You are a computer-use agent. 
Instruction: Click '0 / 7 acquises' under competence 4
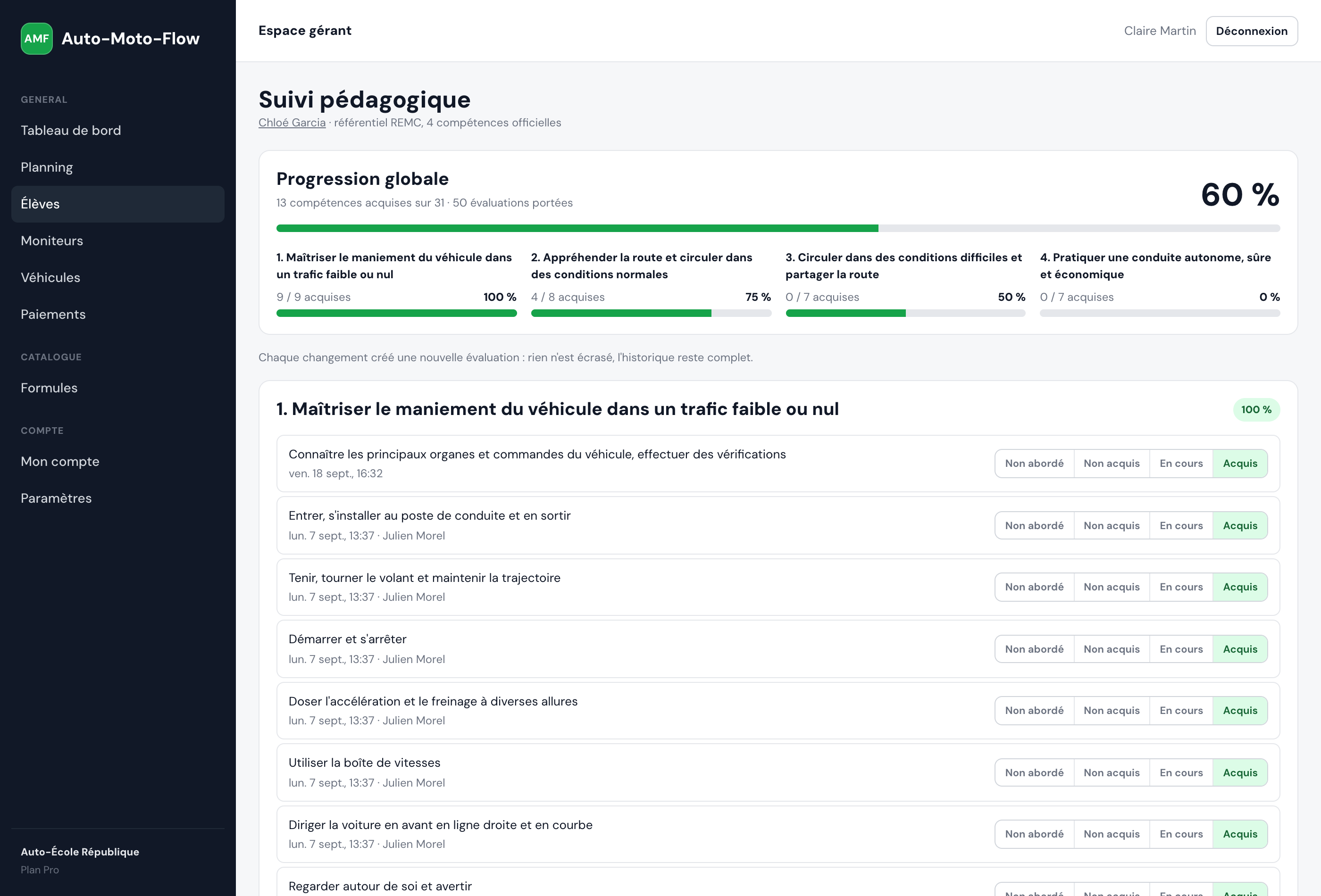tap(1077, 297)
